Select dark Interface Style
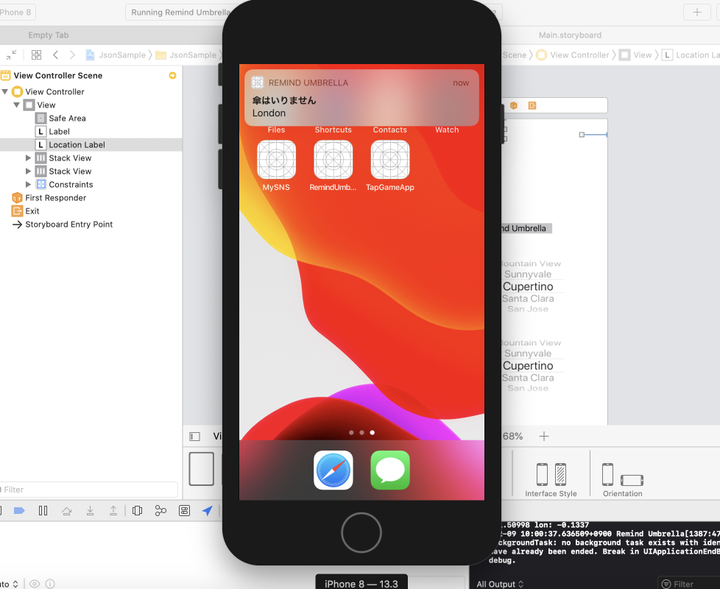 (560, 474)
